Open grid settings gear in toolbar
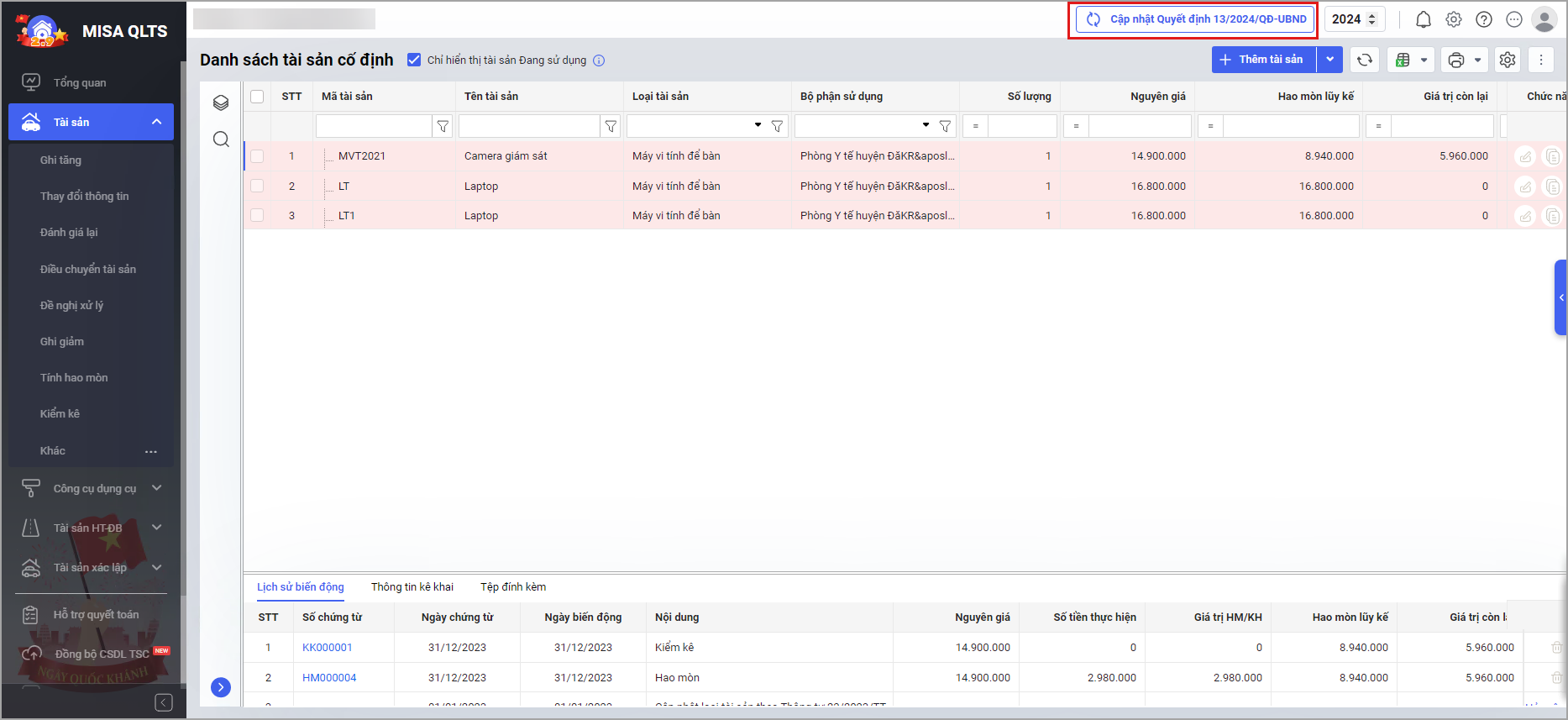1568x720 pixels. pyautogui.click(x=1508, y=60)
